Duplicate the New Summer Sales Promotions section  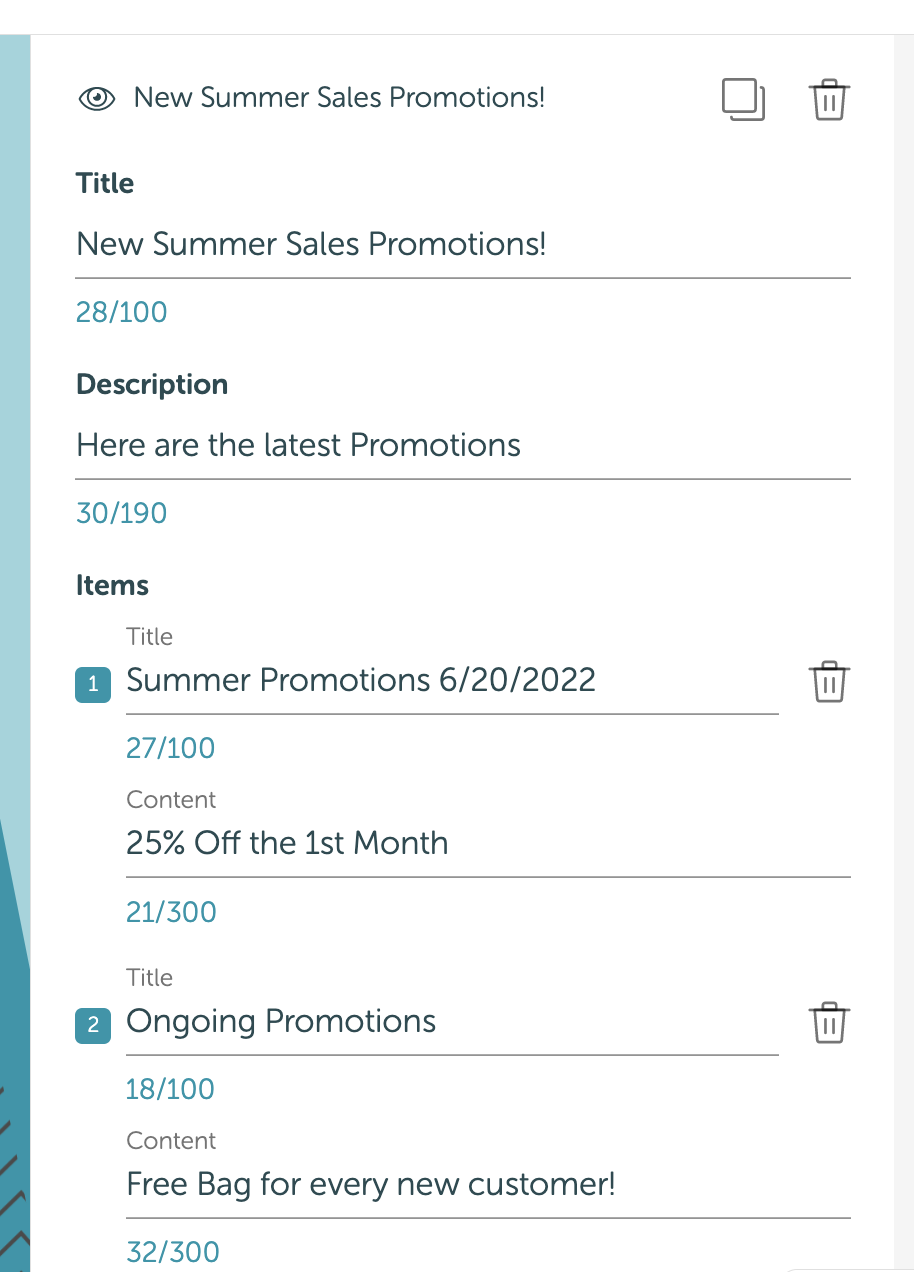(743, 100)
